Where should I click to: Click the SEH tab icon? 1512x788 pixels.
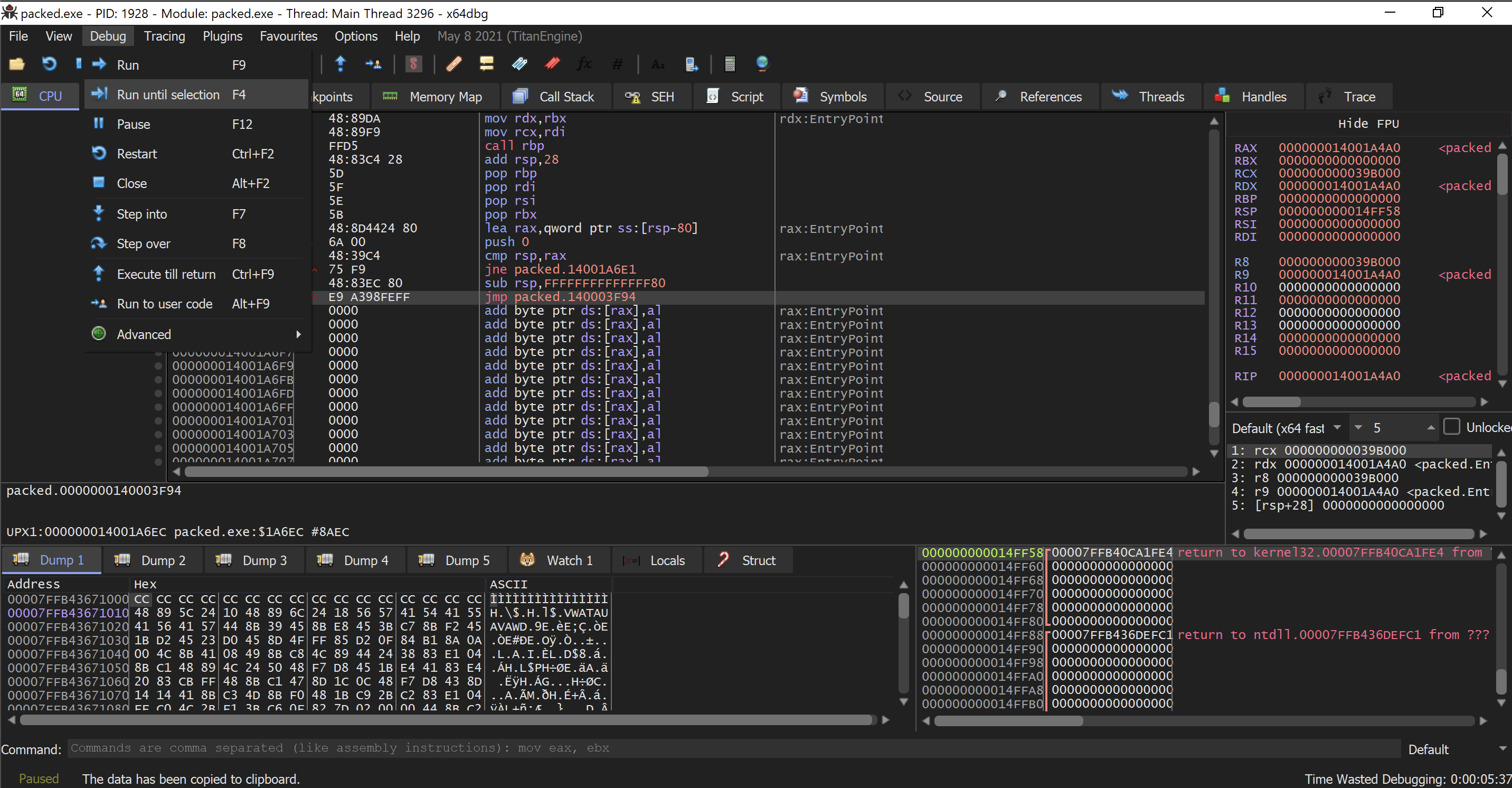pos(632,97)
